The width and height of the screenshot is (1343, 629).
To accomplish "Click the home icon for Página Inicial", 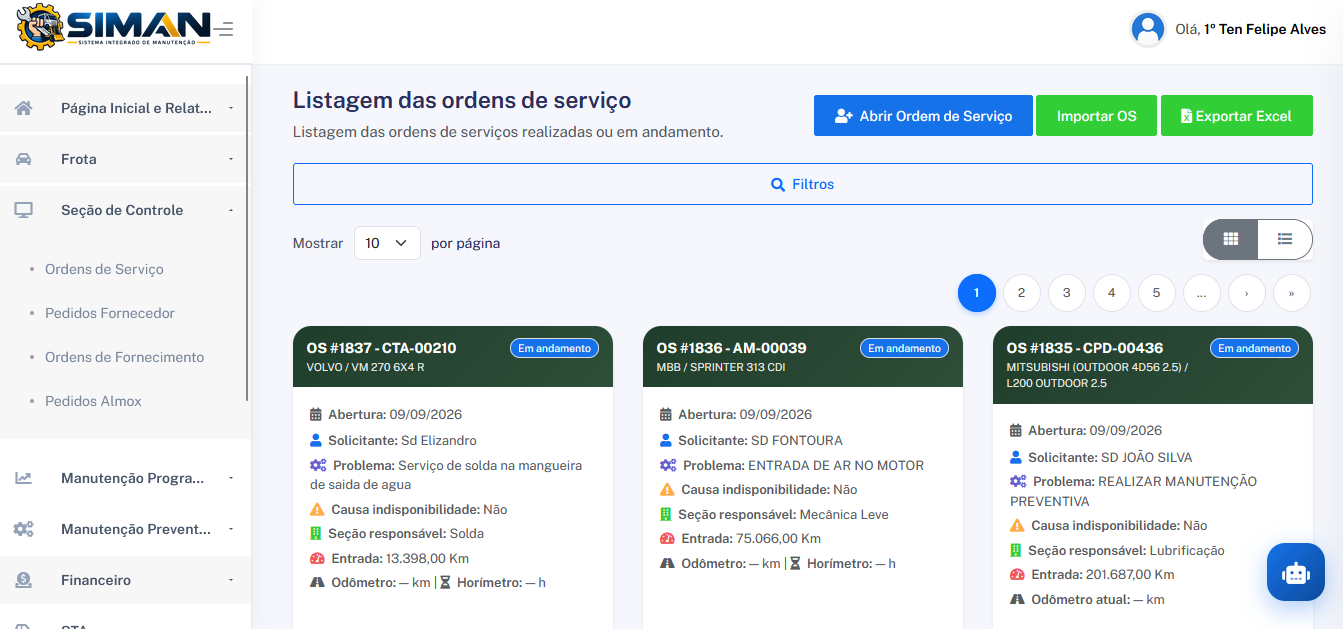I will pyautogui.click(x=24, y=108).
